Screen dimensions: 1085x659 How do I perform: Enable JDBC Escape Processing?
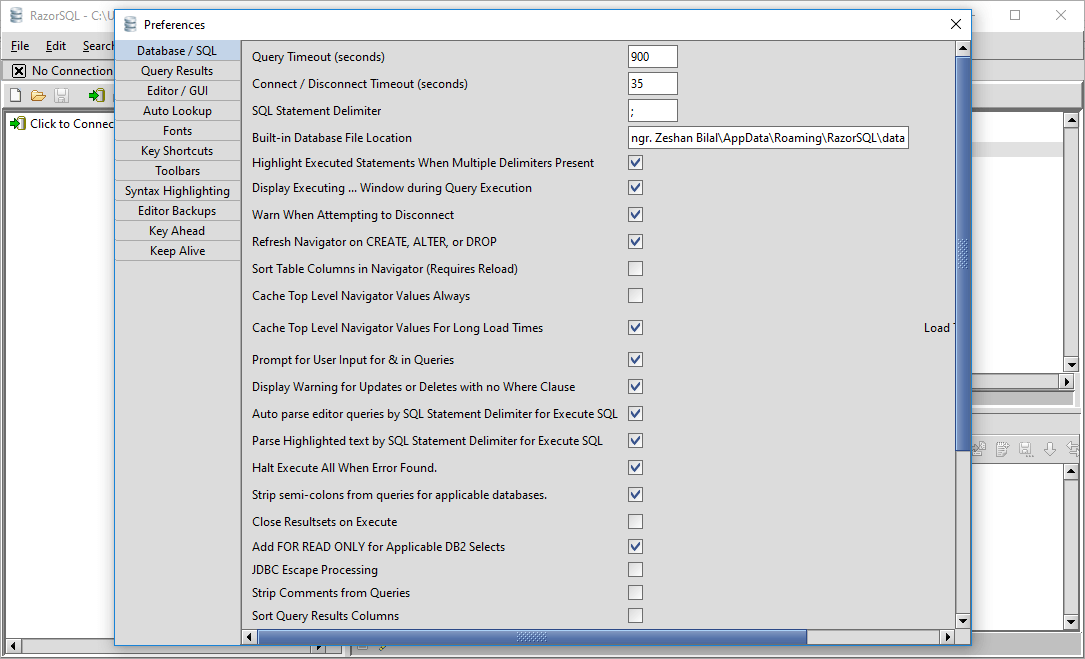635,570
